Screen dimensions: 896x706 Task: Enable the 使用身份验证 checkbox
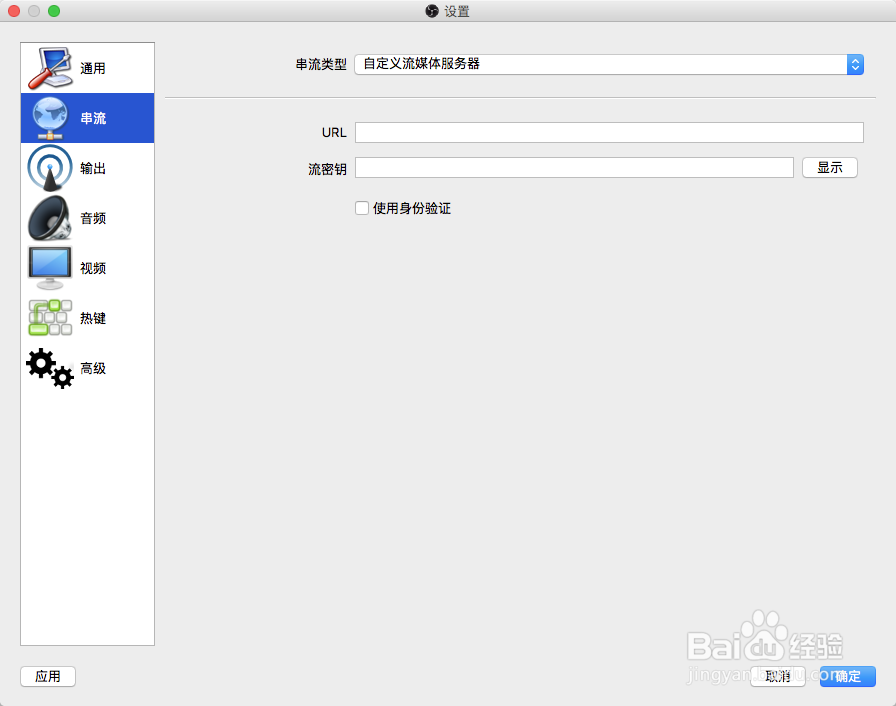(x=362, y=208)
